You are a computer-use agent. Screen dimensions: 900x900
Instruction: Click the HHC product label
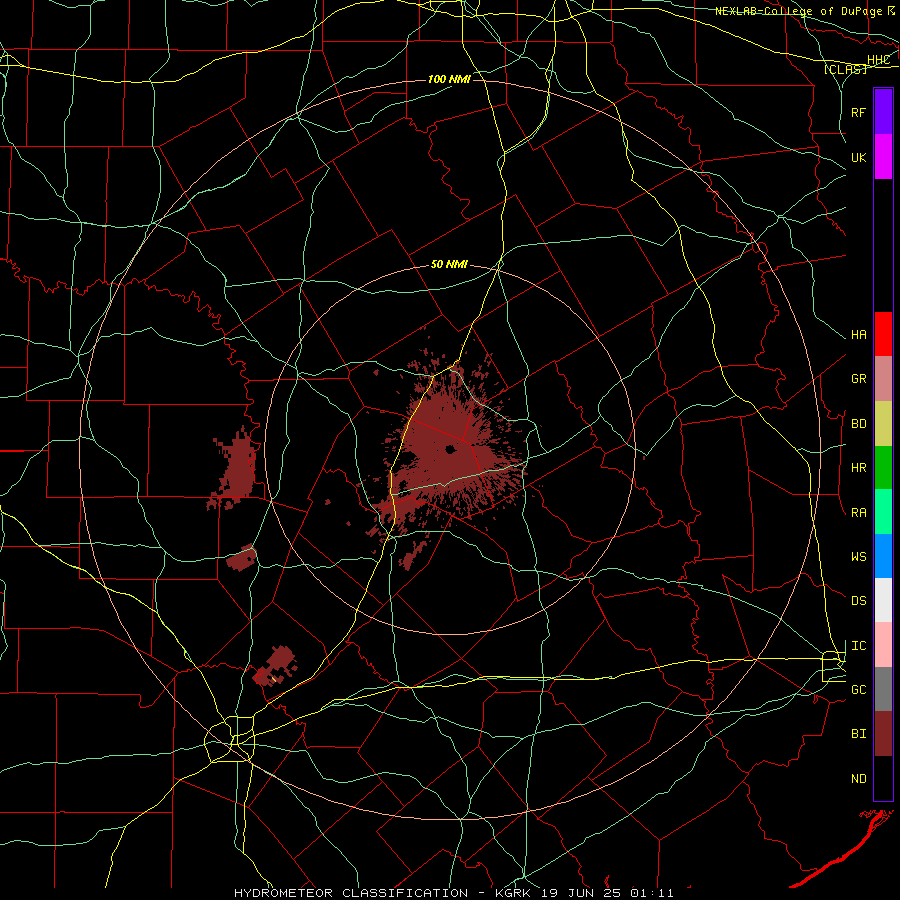pyautogui.click(x=878, y=60)
